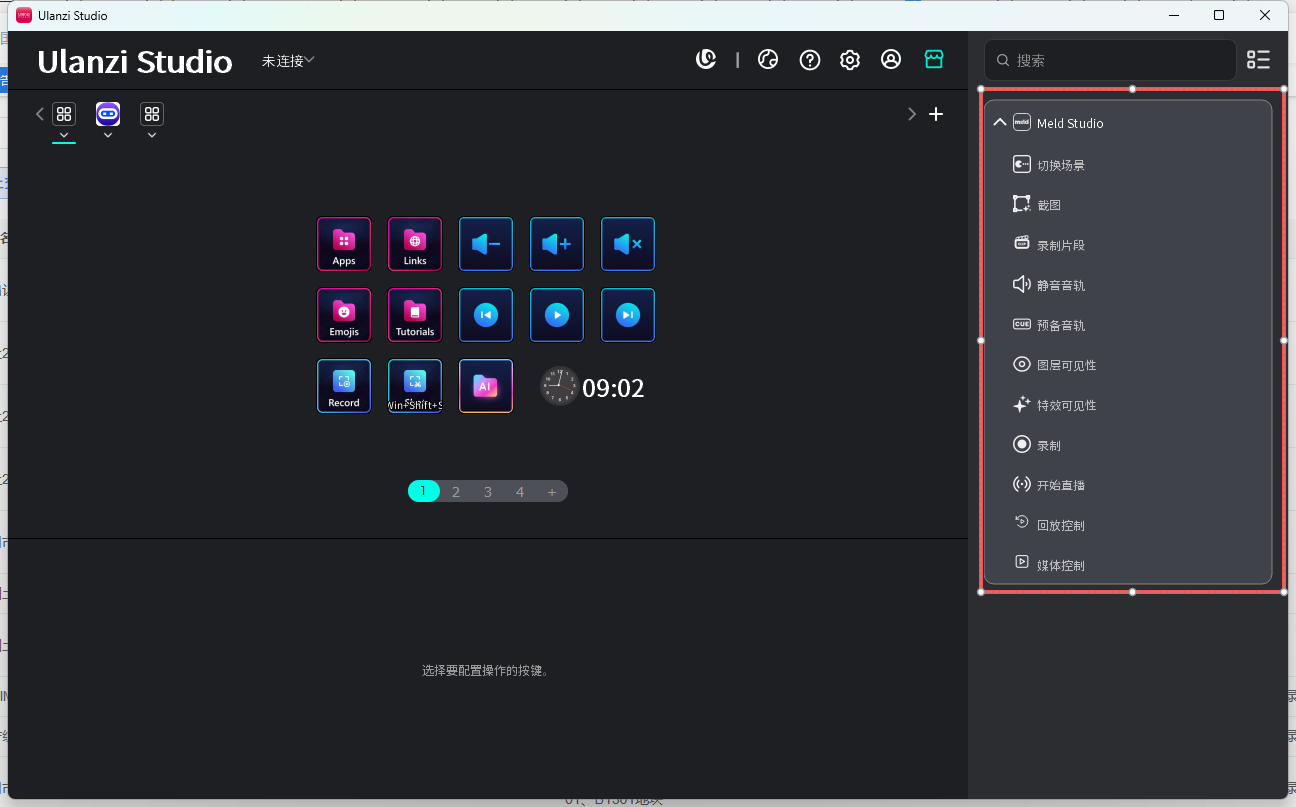Select the previous track key
The image size is (1296, 807).
point(485,315)
